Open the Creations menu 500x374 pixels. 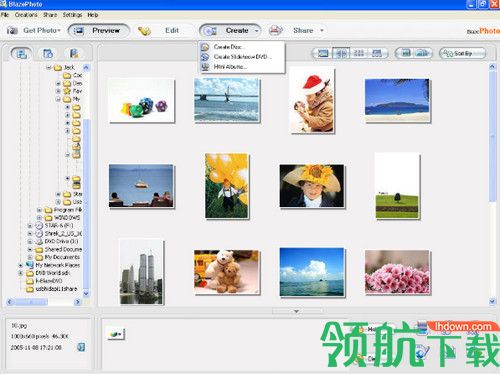point(26,15)
